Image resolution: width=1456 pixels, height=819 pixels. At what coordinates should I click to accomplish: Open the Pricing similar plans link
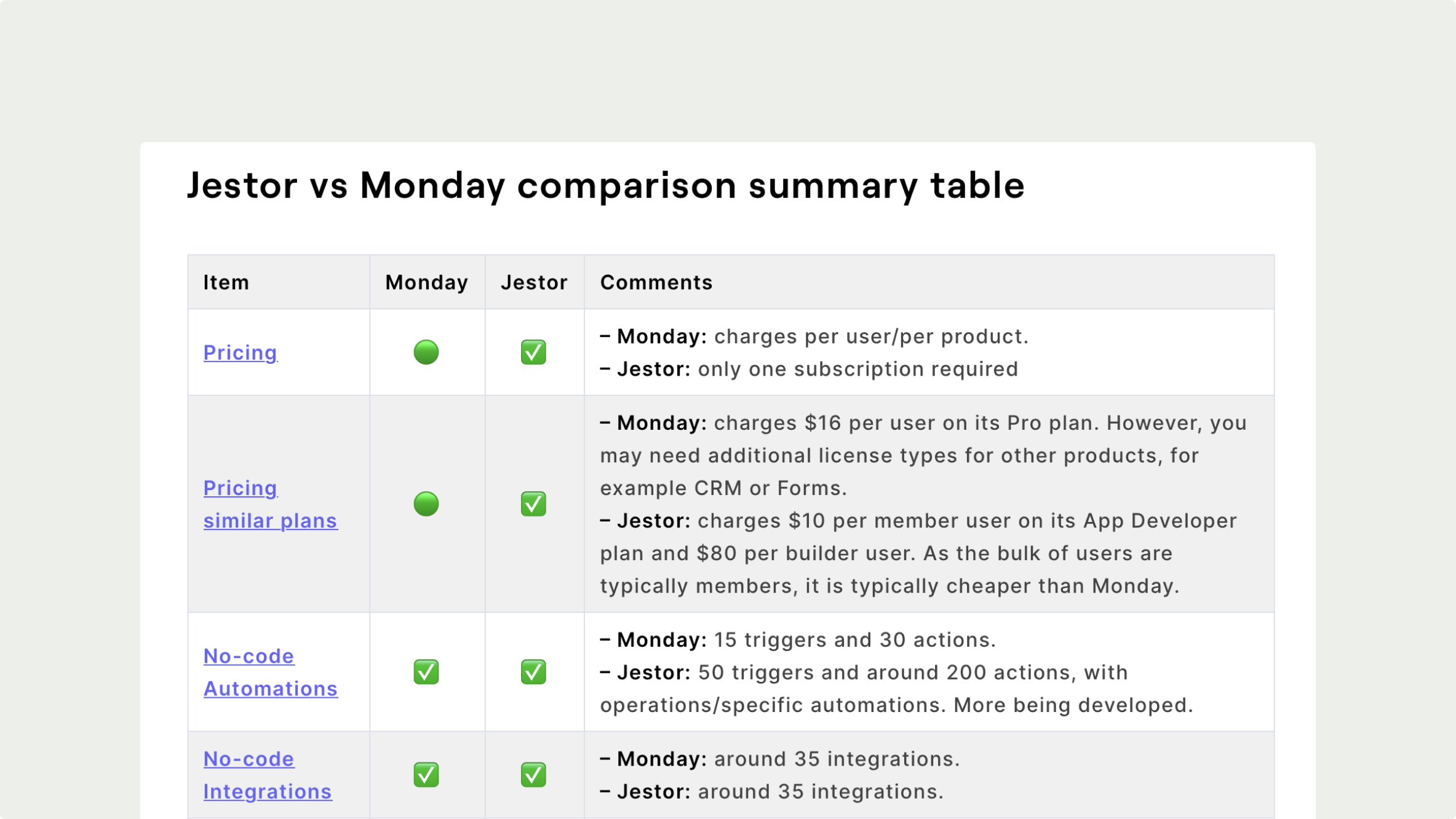271,504
